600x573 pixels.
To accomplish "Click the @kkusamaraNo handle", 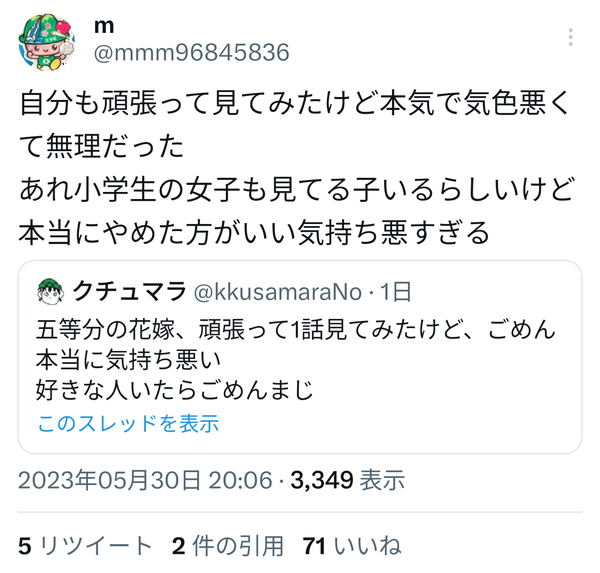I will (x=278, y=292).
